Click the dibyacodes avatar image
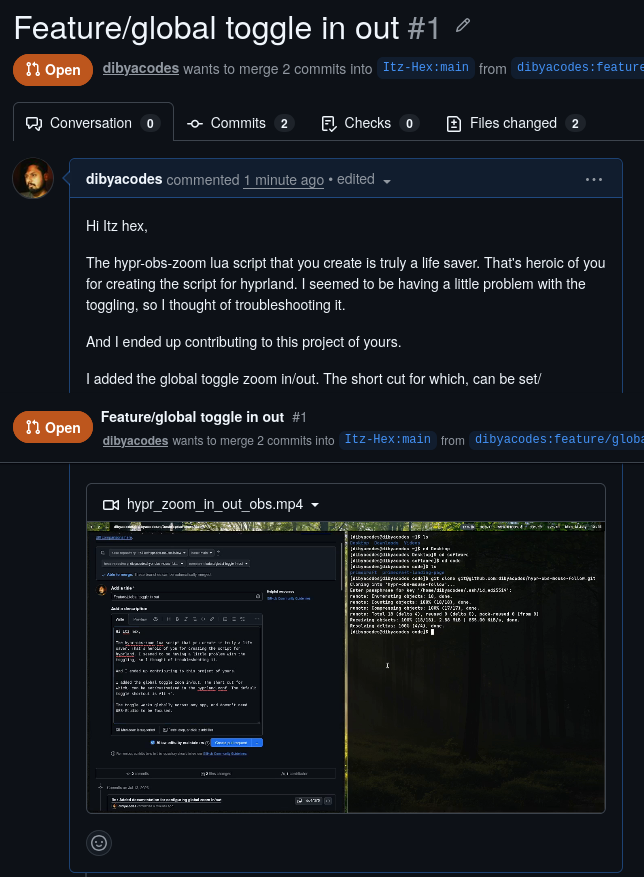The height and width of the screenshot is (877, 644). (x=33, y=178)
